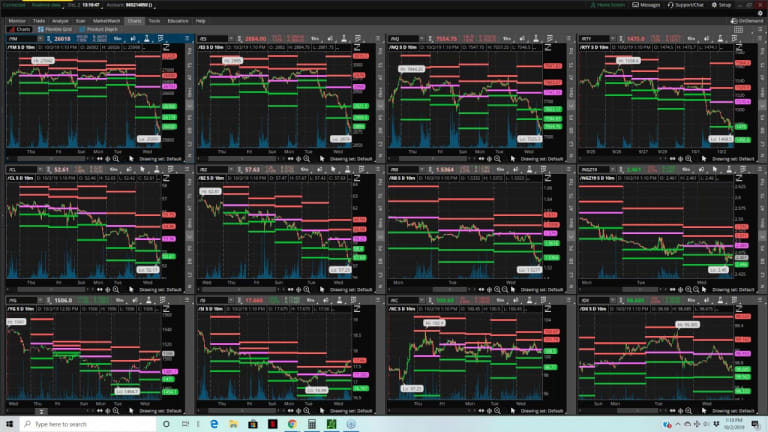Open the /ES chart timeframe selector
The width and height of the screenshot is (768, 432).
point(315,39)
